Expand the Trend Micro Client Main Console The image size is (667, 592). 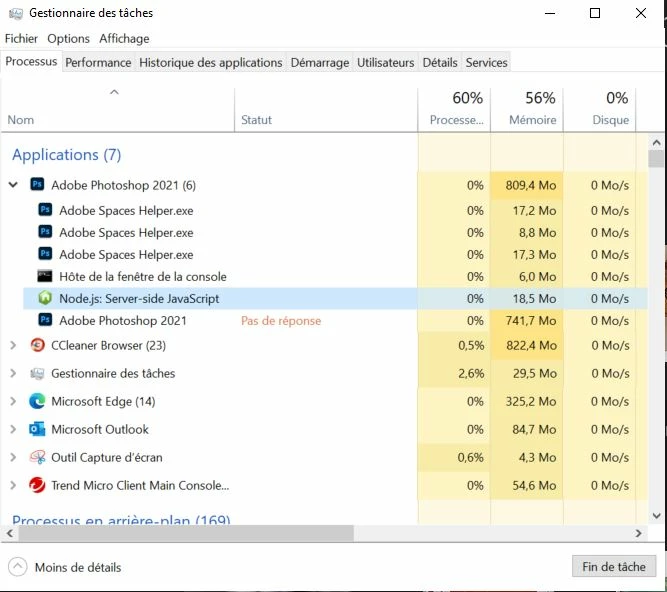(x=13, y=485)
